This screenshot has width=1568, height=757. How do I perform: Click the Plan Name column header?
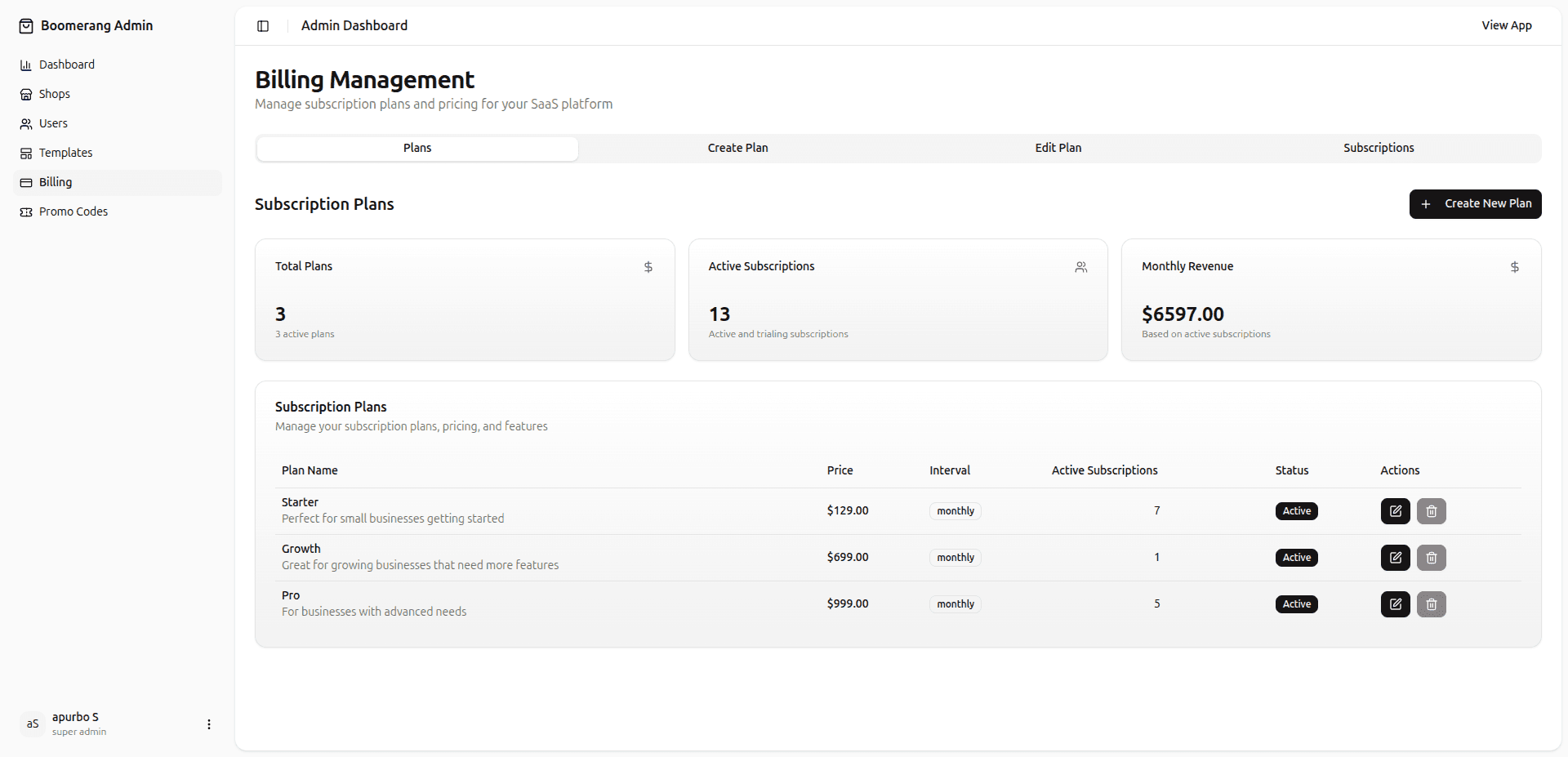310,471
